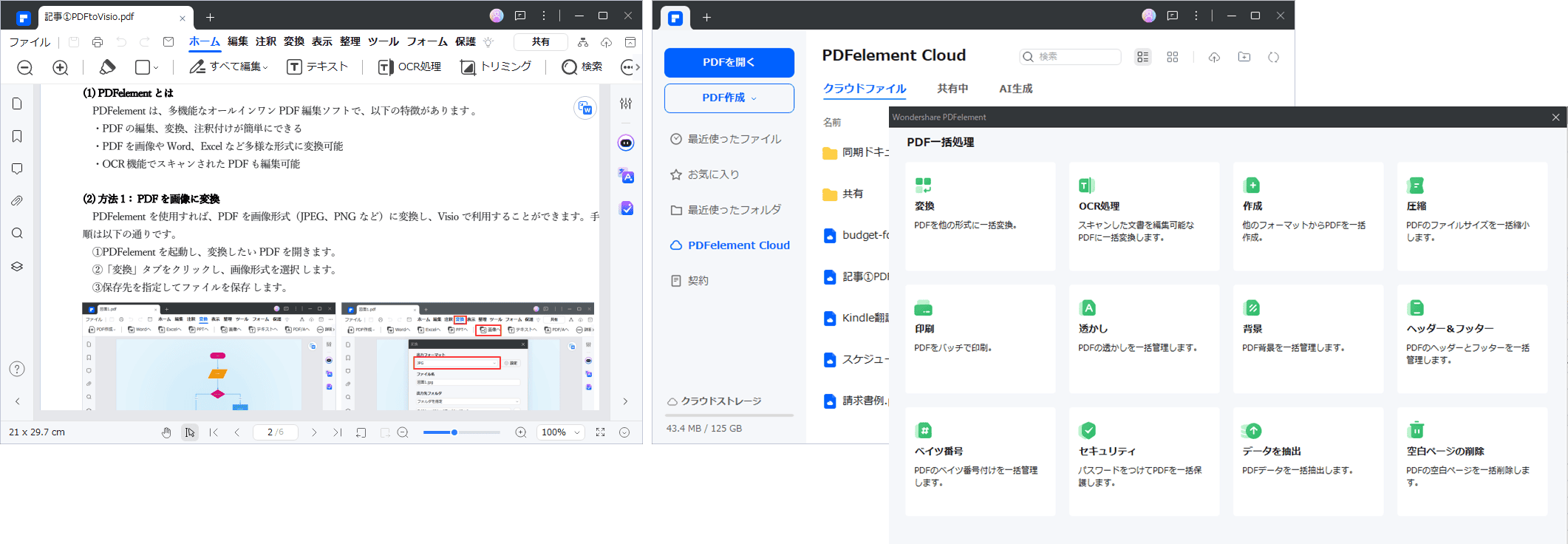Viewport: 1568px width, 544px height.
Task: Switch to the 共有中 tab
Action: pos(952,89)
